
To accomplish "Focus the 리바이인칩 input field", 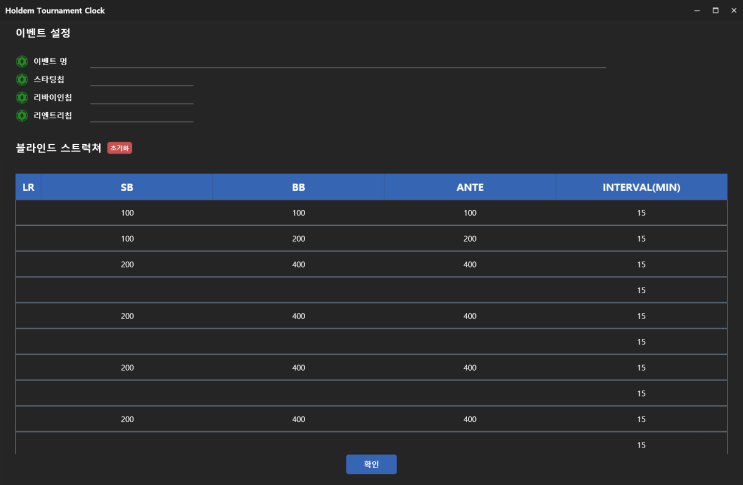I will (x=142, y=98).
